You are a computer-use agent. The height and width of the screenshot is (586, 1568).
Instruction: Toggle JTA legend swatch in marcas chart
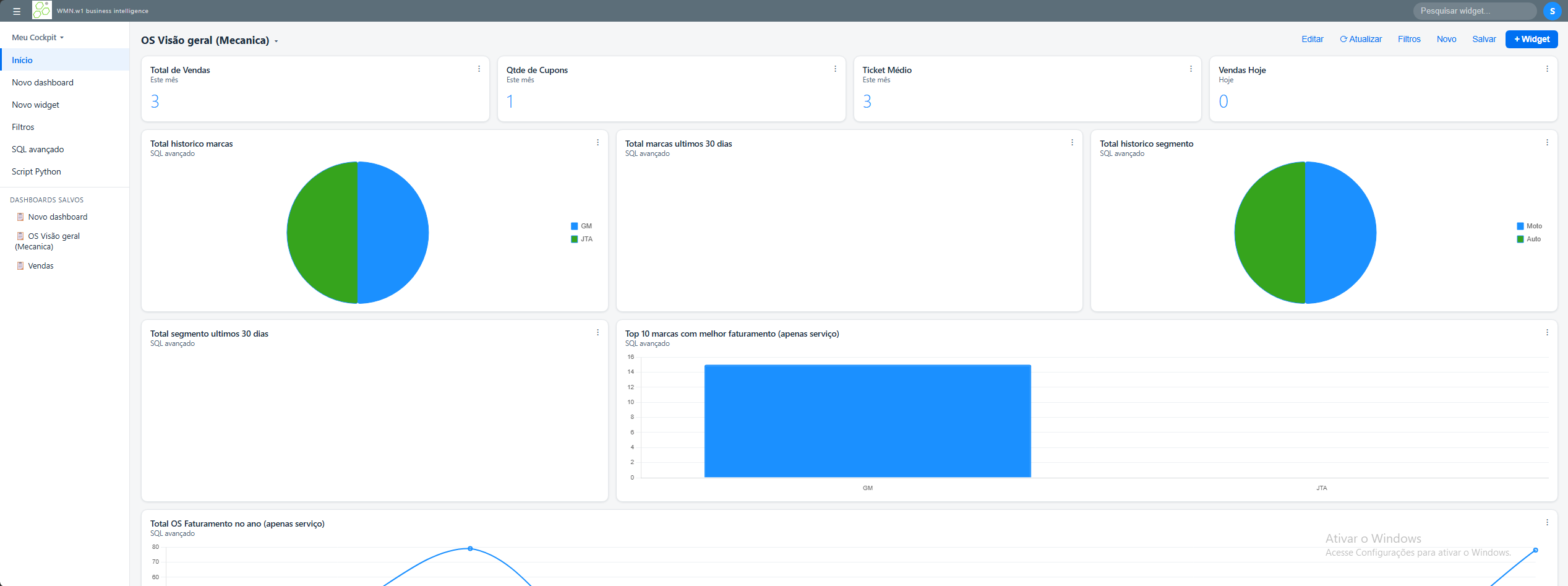coord(575,239)
